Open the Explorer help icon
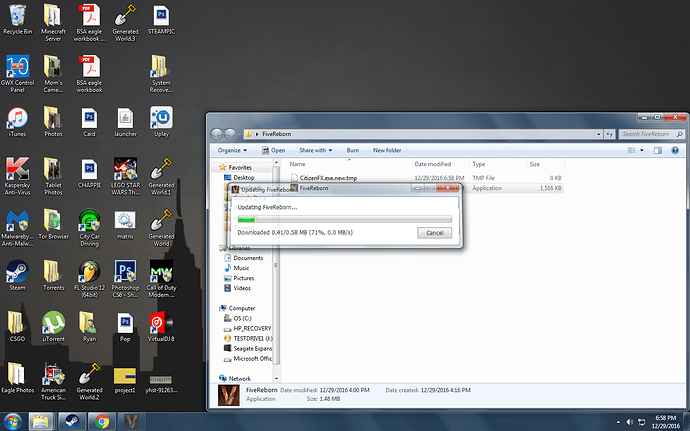 coord(675,151)
